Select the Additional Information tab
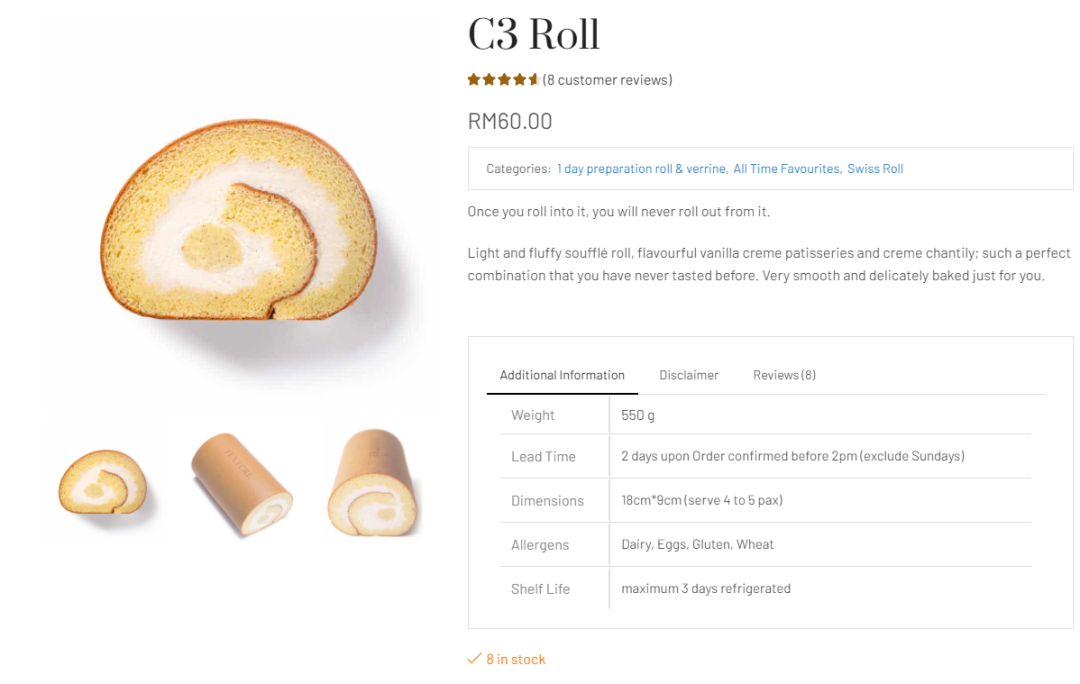 coord(562,375)
